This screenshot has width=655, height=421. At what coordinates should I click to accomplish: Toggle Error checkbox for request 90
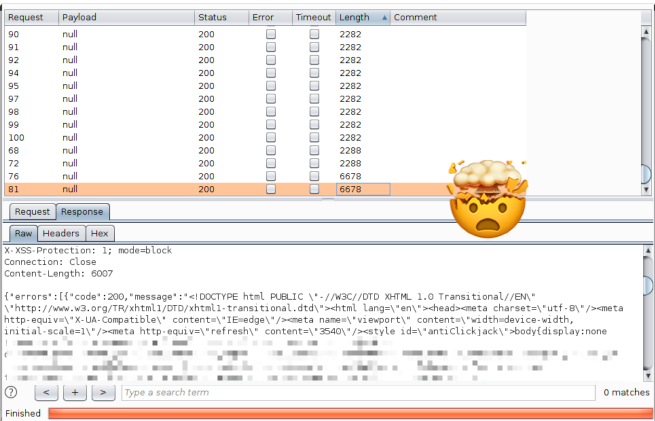click(271, 34)
